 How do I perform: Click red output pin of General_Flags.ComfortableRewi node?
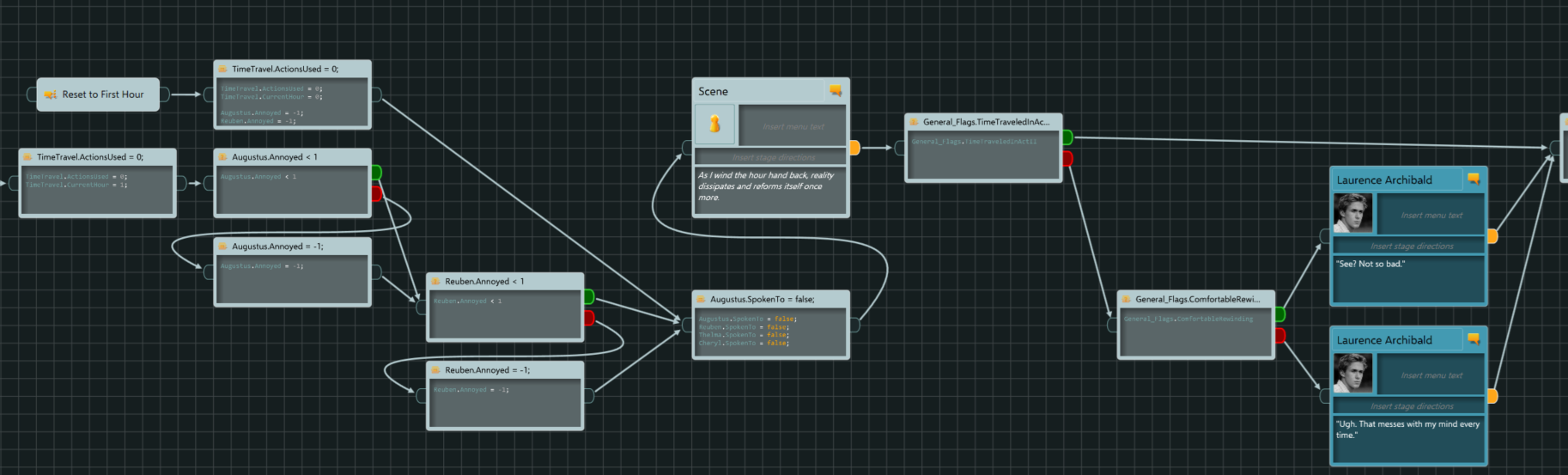(1279, 335)
